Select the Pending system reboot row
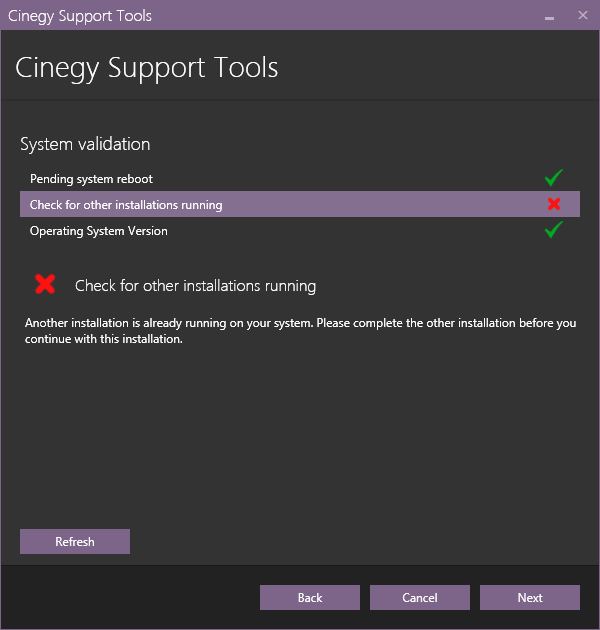Screen dimensions: 600x630 coord(300,178)
